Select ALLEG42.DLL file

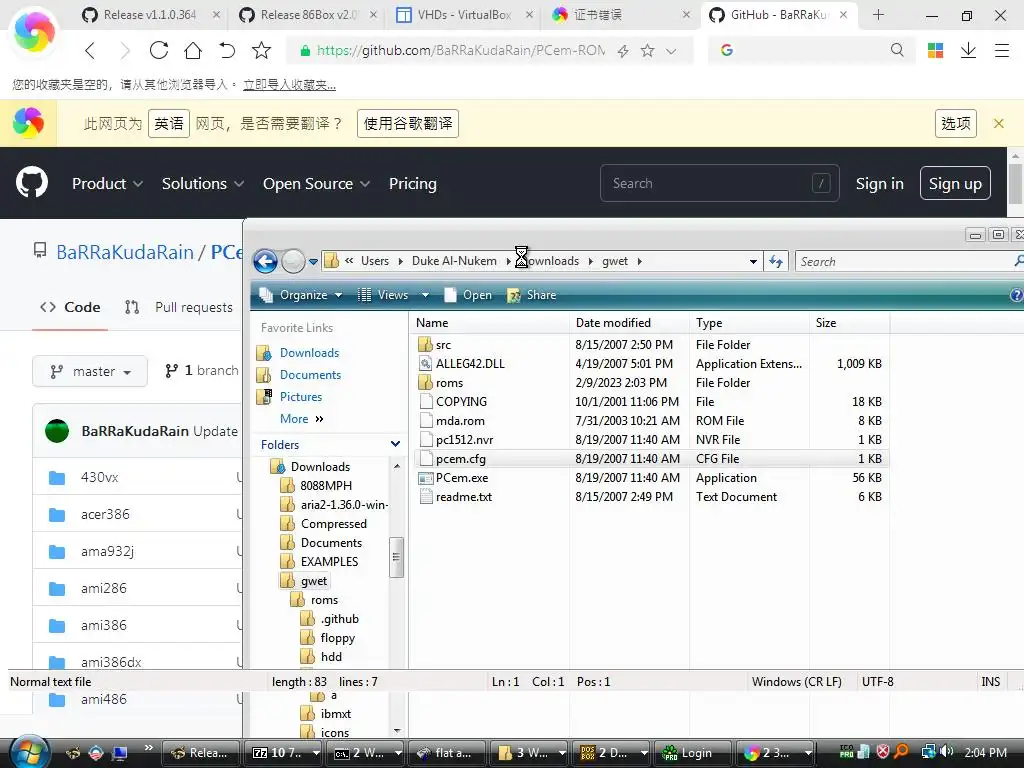coord(470,364)
